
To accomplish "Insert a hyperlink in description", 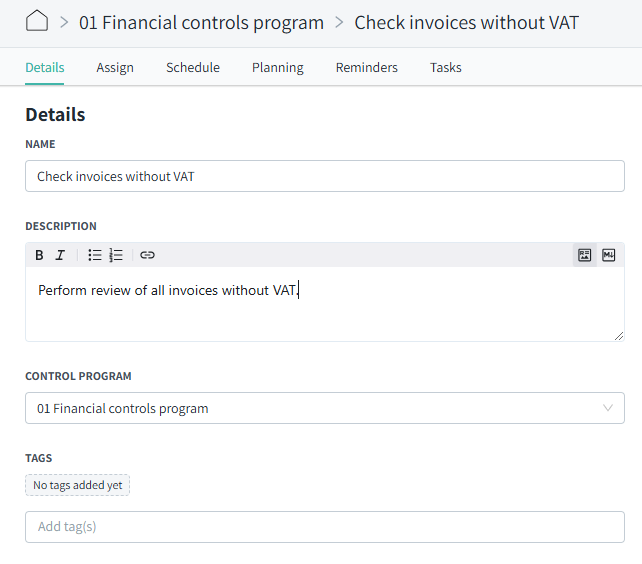I will coord(147,255).
